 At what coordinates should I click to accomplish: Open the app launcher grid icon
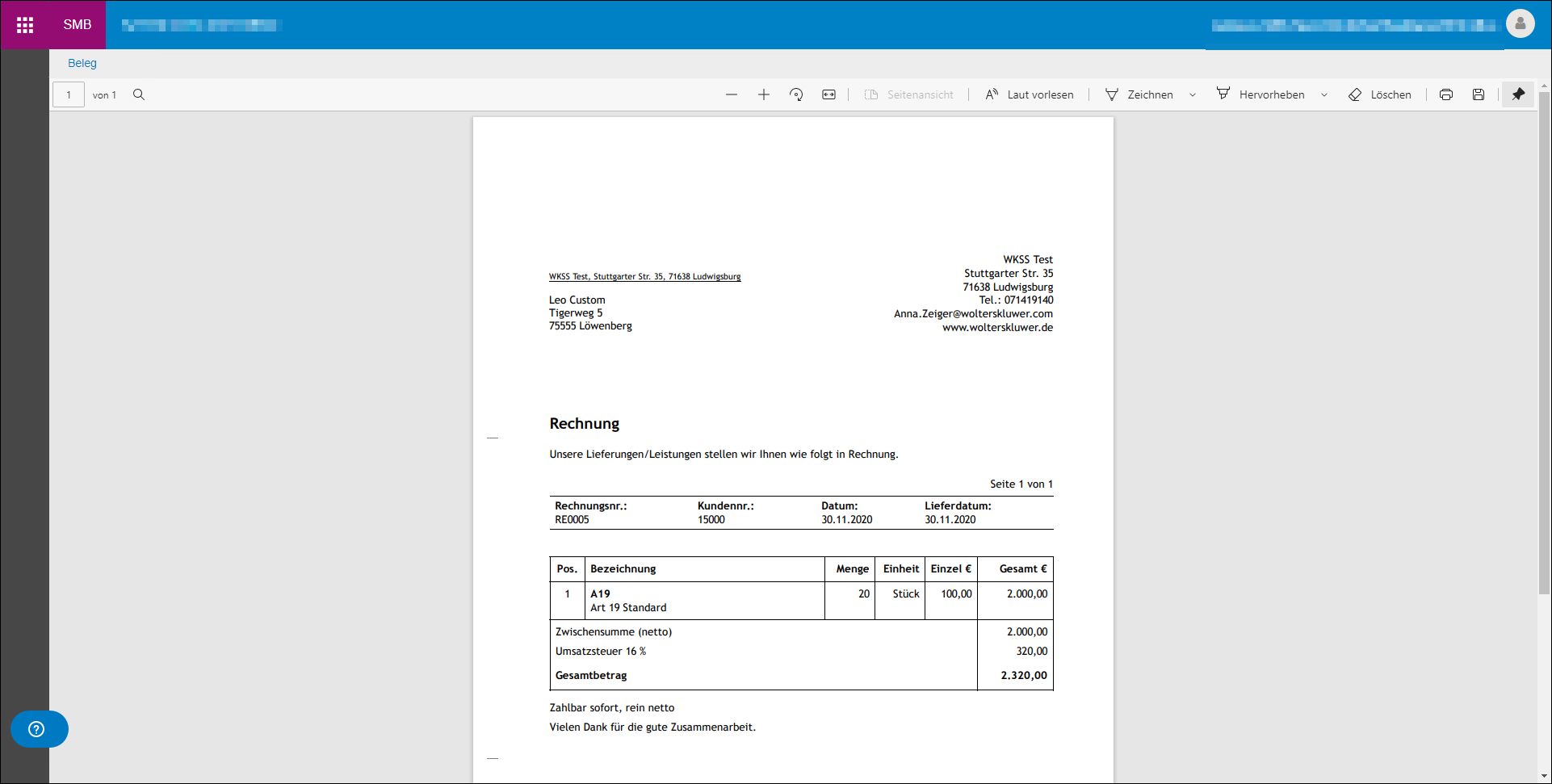pyautogui.click(x=25, y=25)
